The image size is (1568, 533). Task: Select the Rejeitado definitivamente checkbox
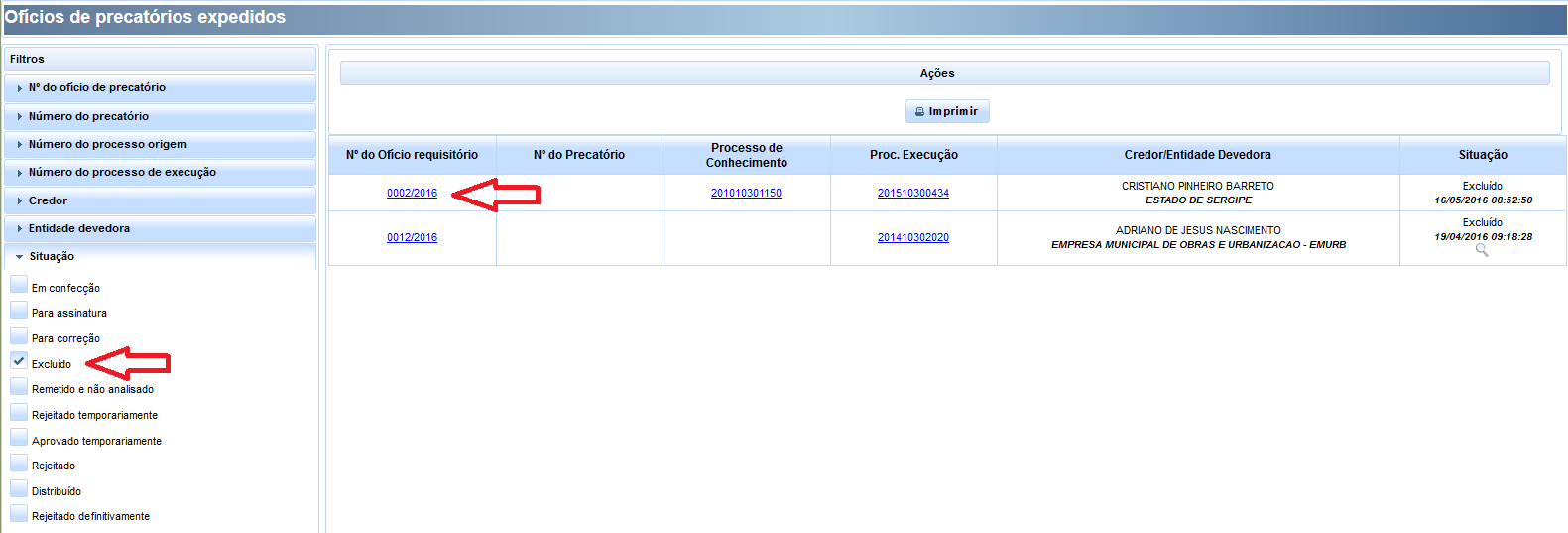click(19, 514)
